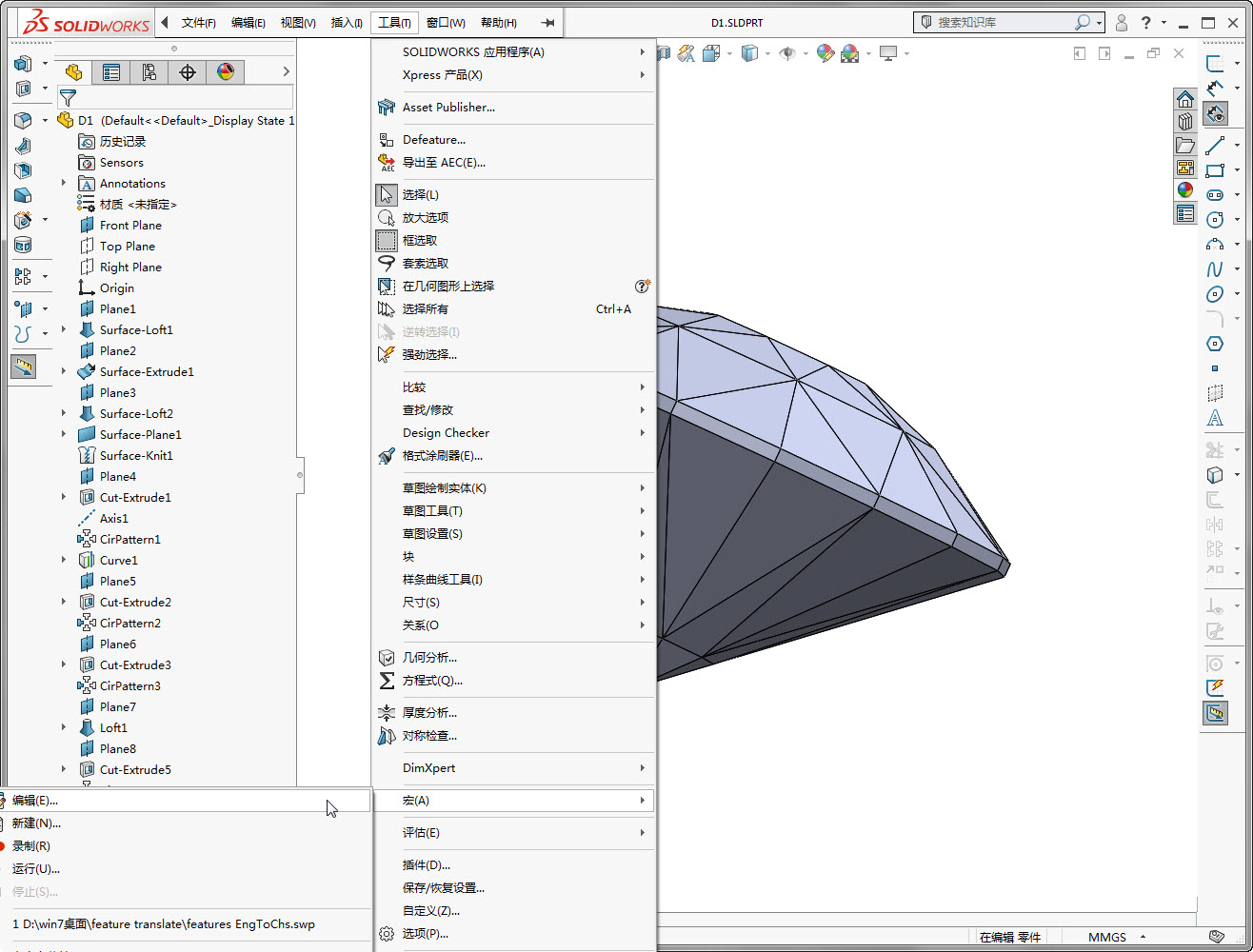Select the corner rectangle sketch tool
1253x952 pixels.
point(1215,170)
